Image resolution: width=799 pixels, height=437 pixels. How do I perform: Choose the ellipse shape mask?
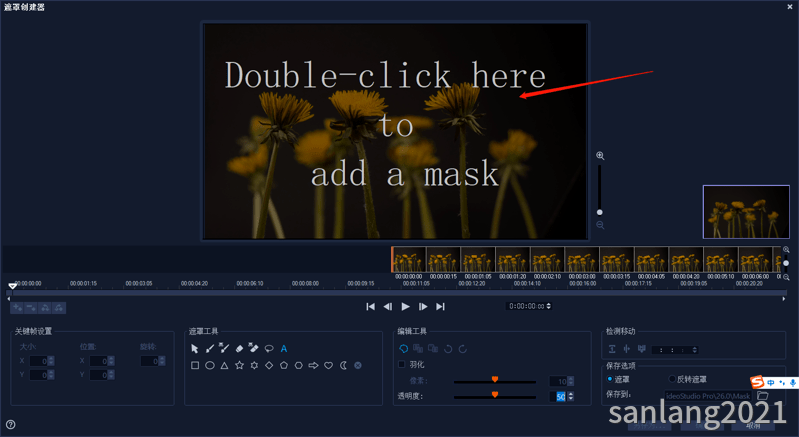pos(209,365)
